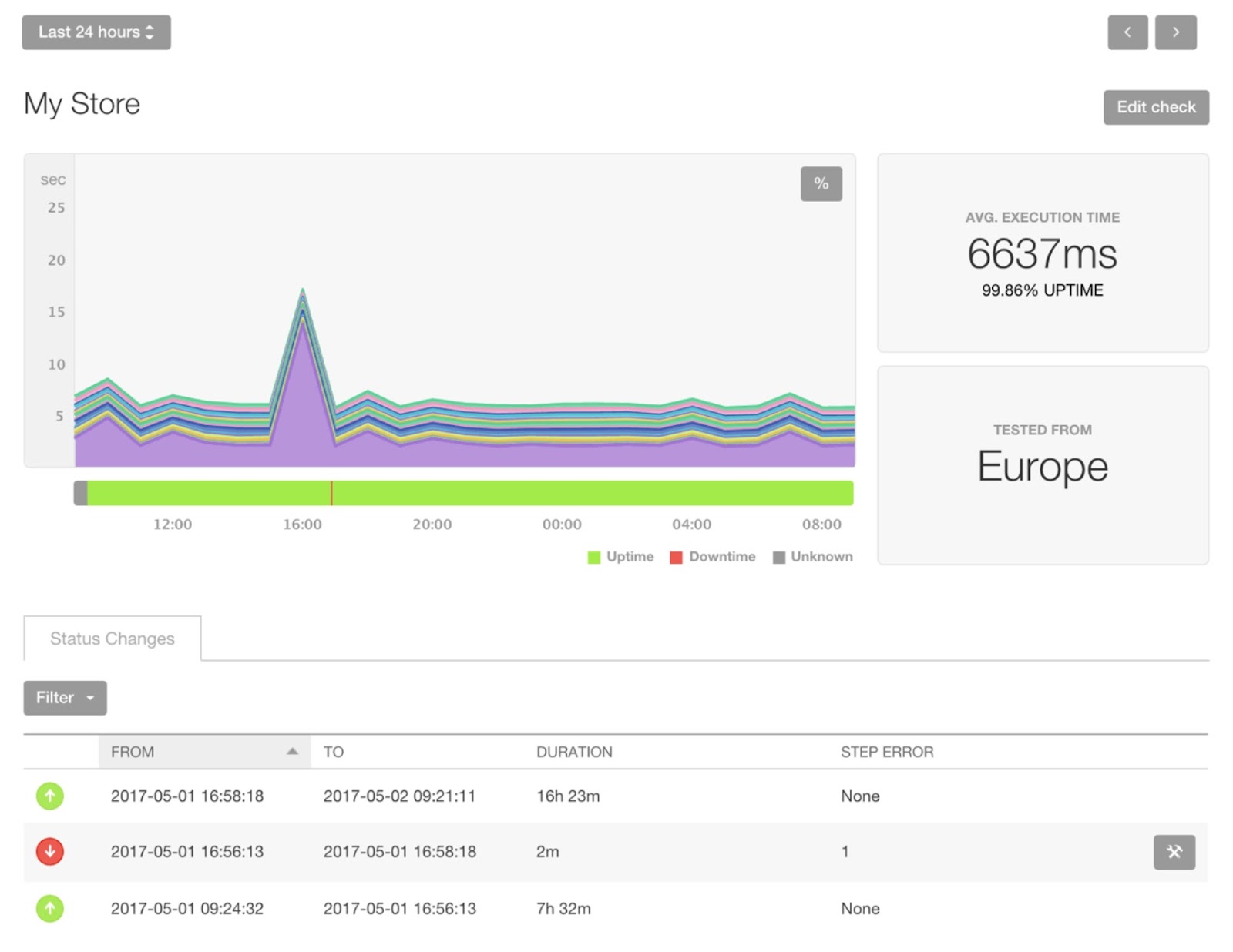The image size is (1233, 952).
Task: Click the up-arrow icon beside the 7h 32m row
Action: (x=50, y=908)
